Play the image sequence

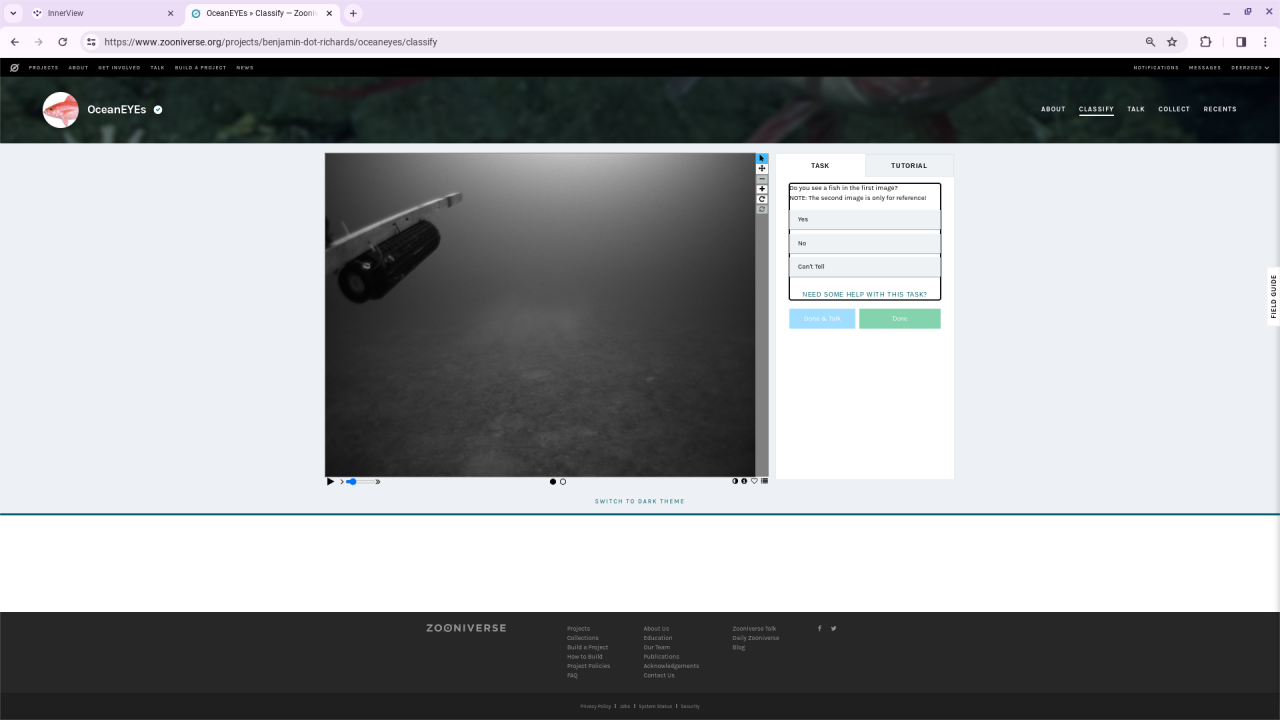(331, 482)
